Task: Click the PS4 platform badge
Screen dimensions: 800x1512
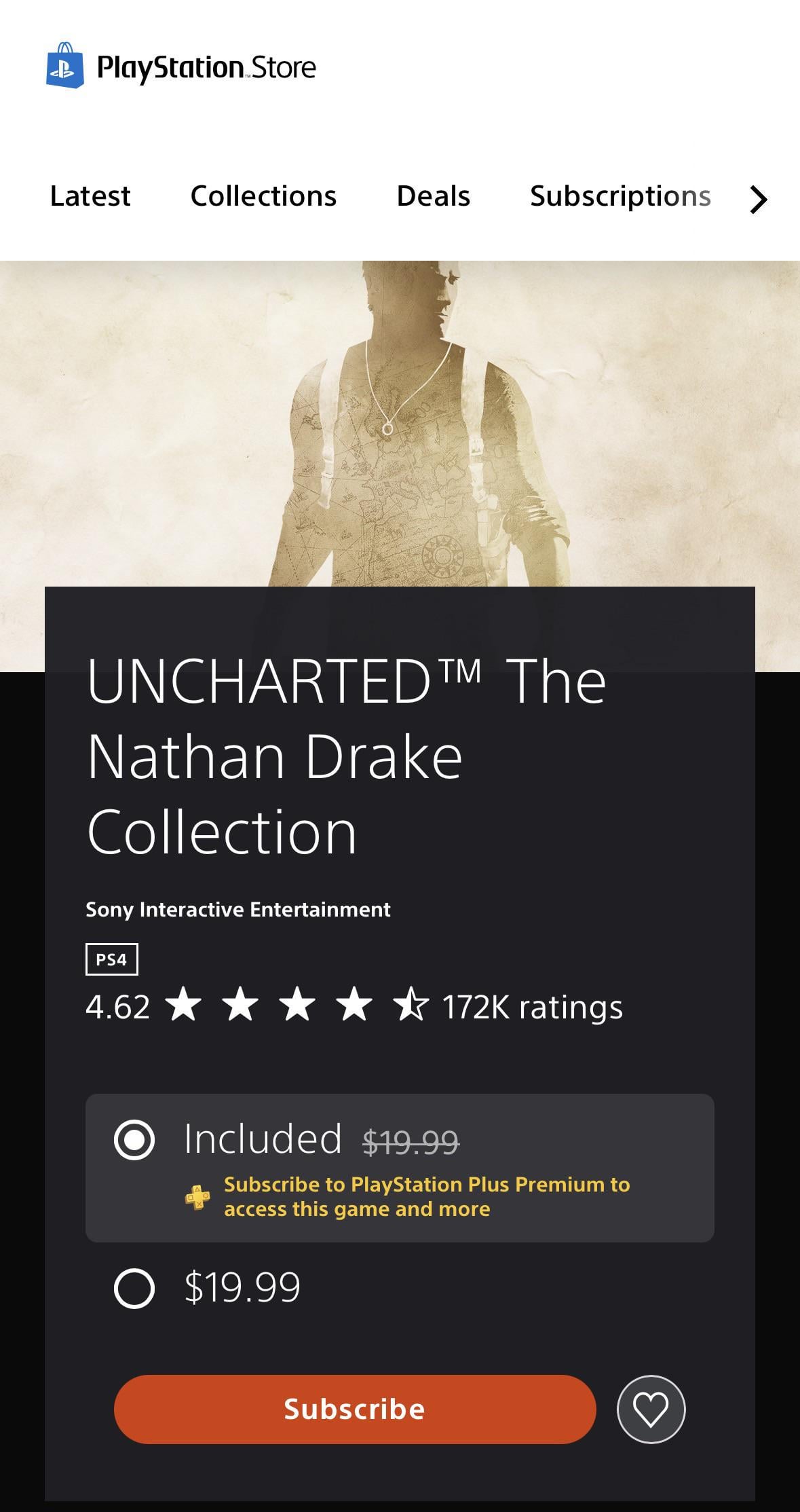Action: coord(112,959)
